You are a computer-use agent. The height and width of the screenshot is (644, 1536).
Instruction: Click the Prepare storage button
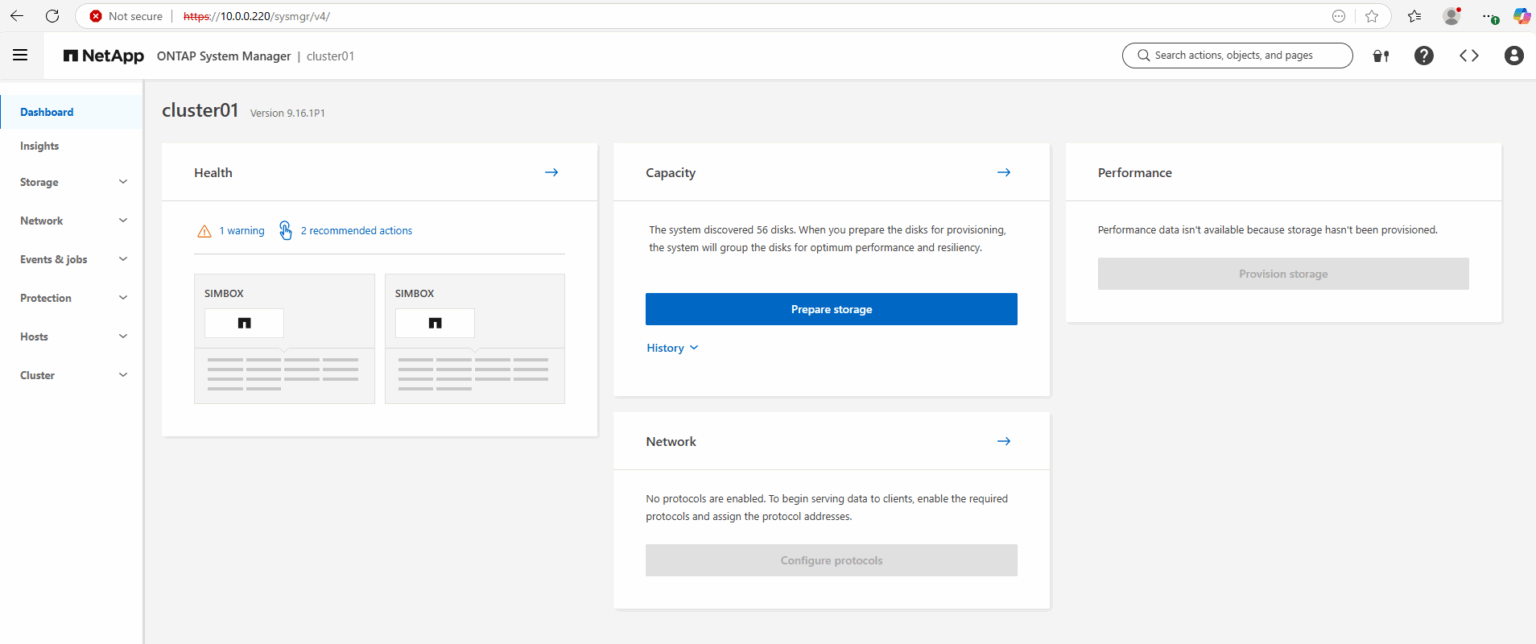[831, 309]
